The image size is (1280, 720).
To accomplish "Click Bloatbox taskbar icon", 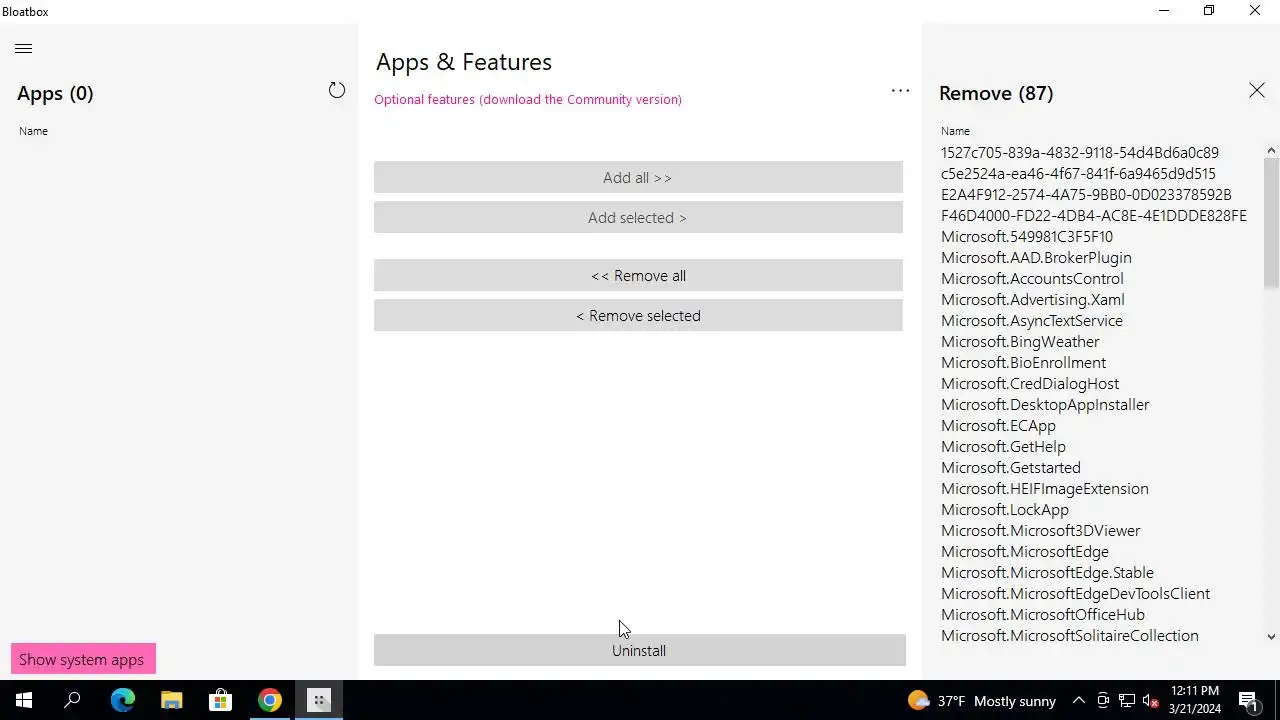I will (x=319, y=700).
